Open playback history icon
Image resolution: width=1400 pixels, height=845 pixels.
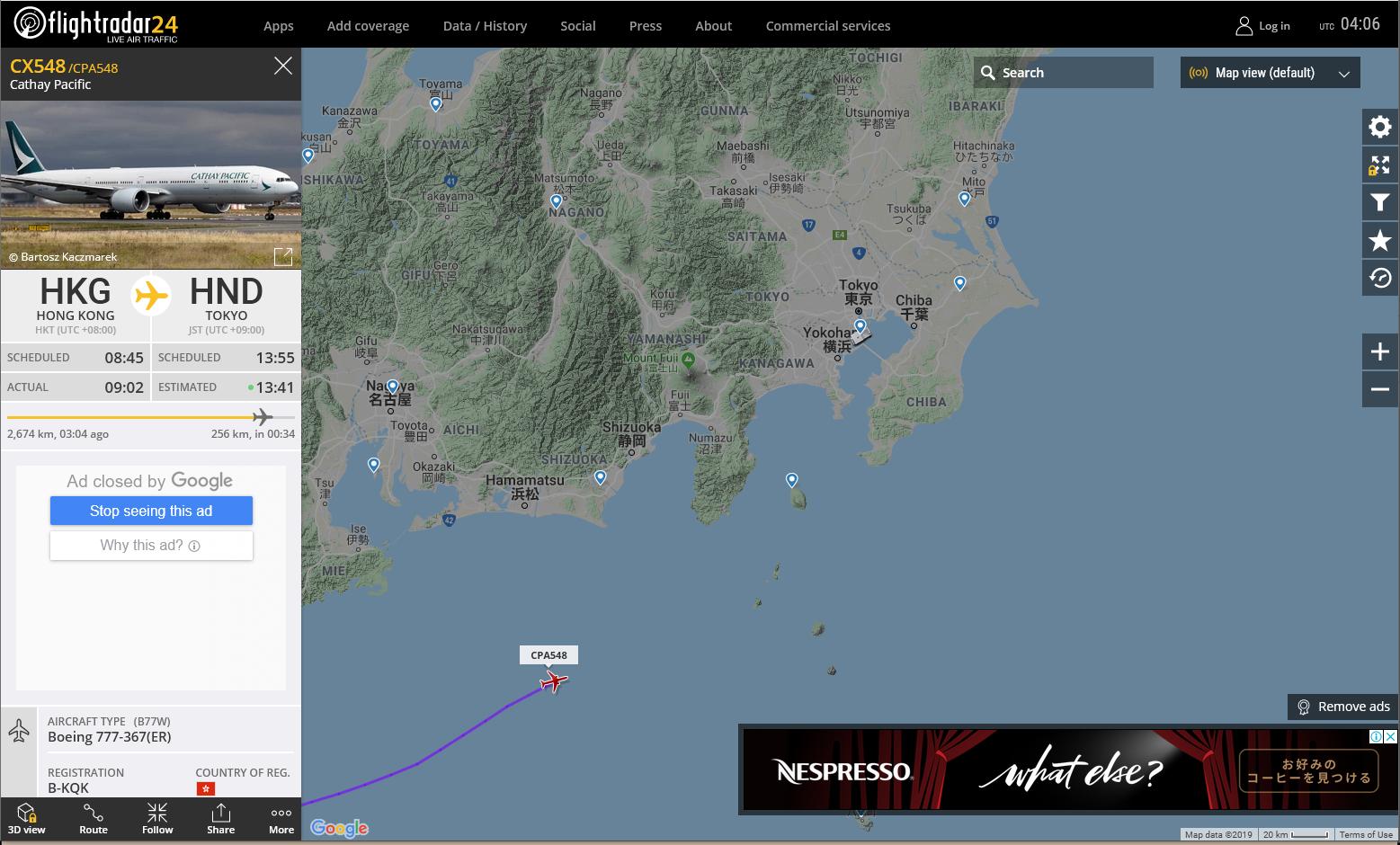(1380, 278)
